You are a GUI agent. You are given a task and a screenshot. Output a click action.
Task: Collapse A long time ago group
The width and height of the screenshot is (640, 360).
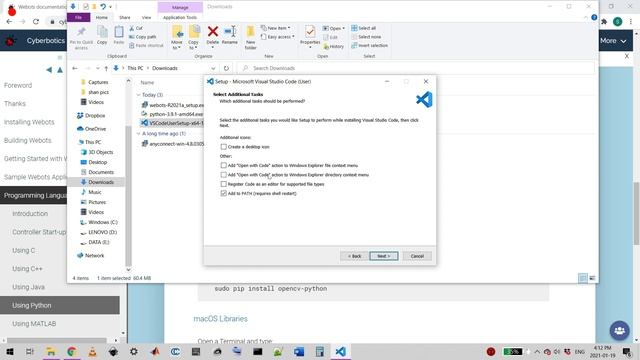pos(138,133)
